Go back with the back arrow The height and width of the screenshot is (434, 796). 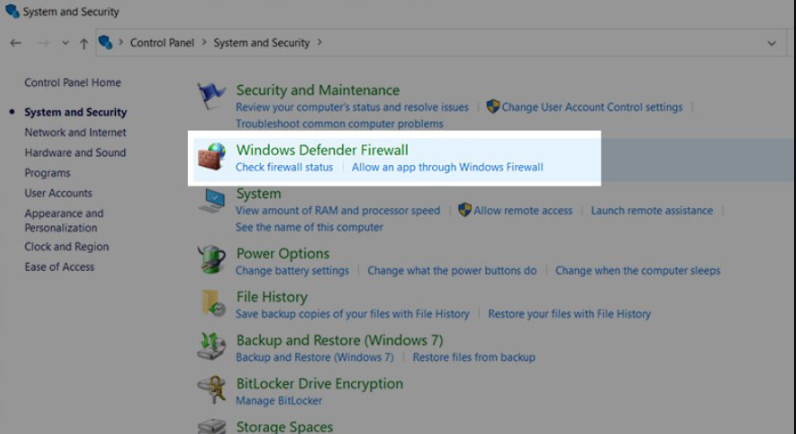click(x=16, y=43)
